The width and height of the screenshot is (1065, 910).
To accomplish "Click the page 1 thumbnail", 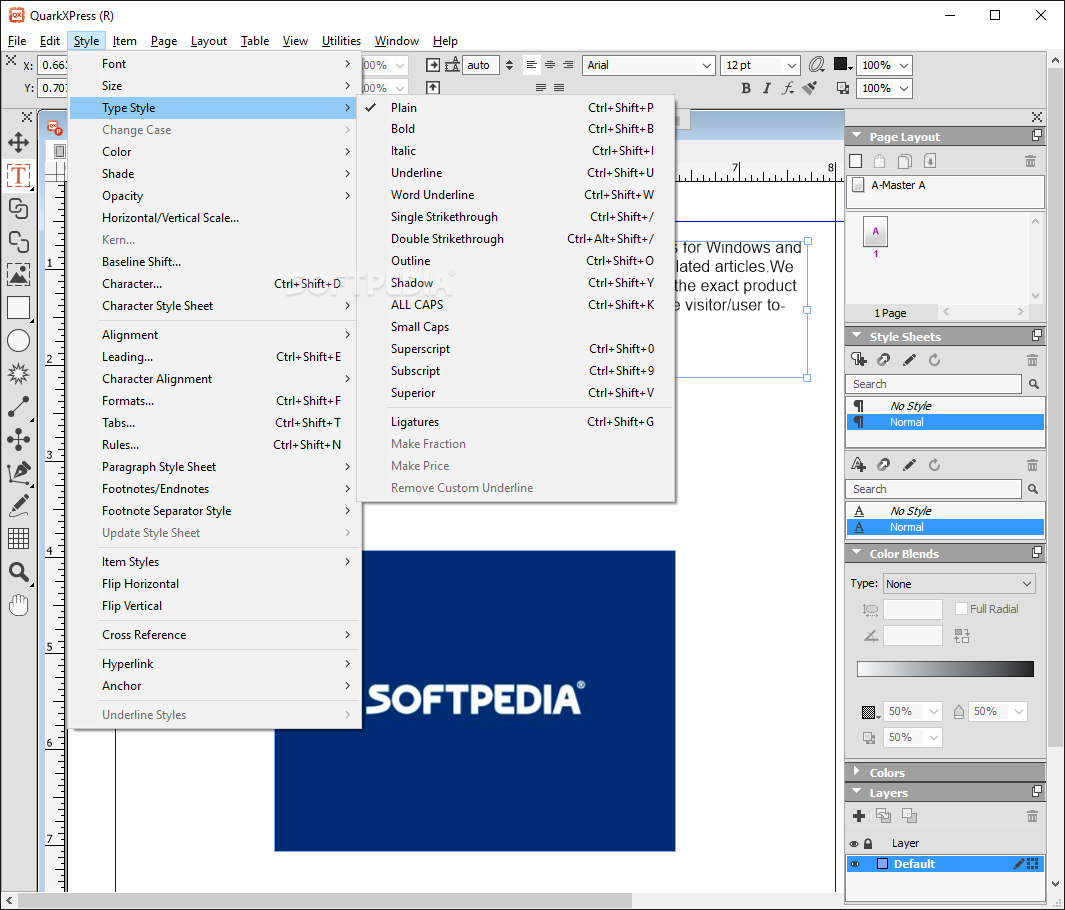I will point(876,232).
